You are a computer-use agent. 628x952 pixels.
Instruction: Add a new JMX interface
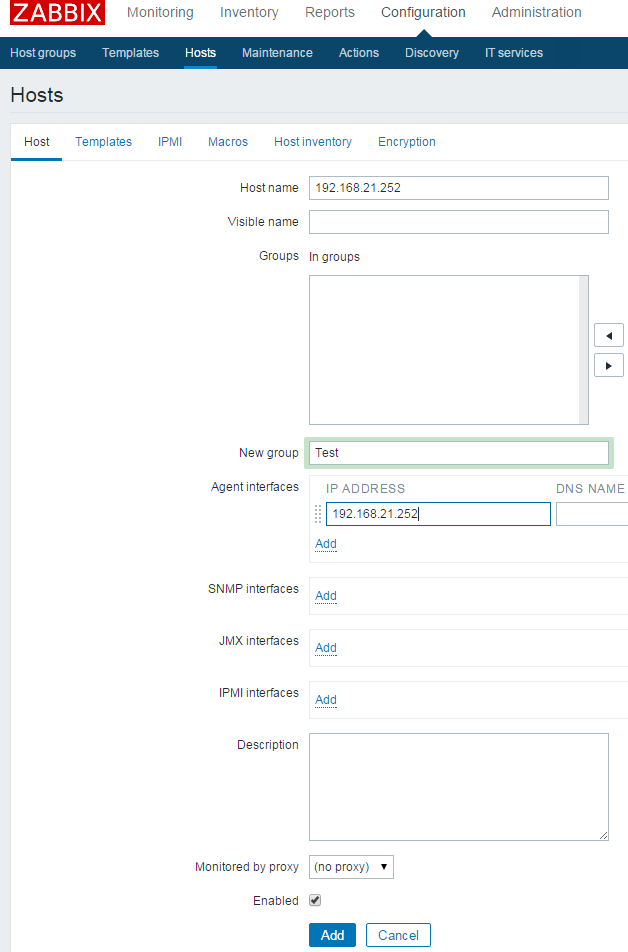(x=326, y=648)
